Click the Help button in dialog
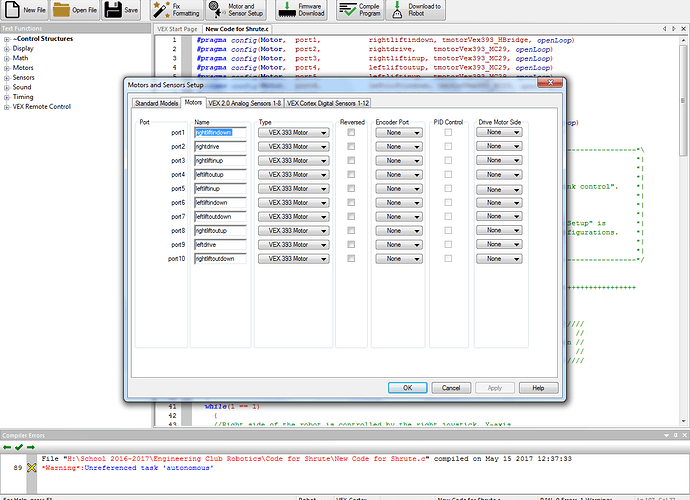690x500 pixels. click(x=539, y=388)
